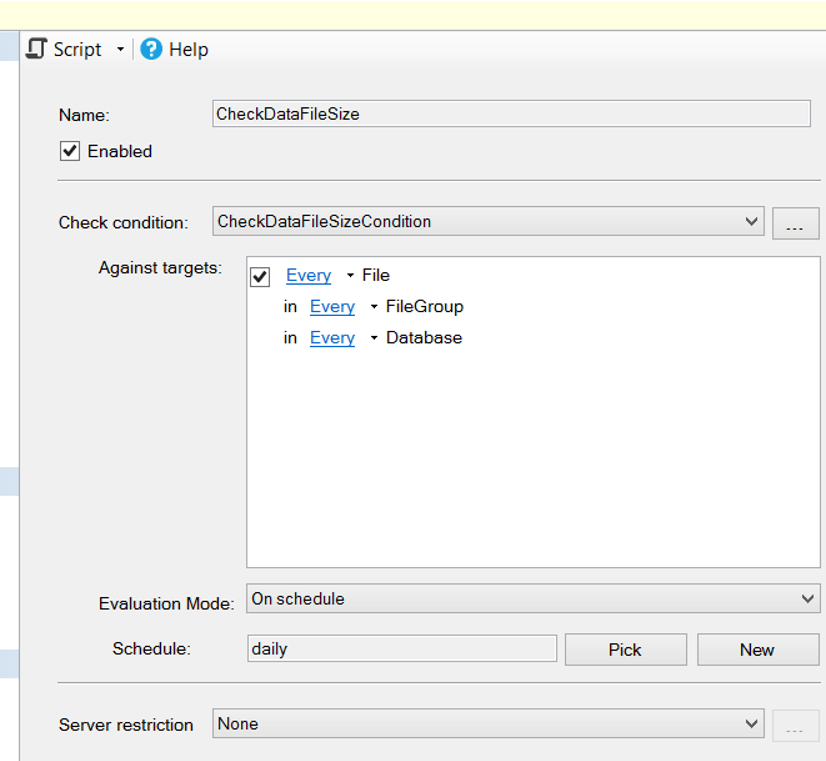Viewport: 826px width, 761px height.
Task: Uncheck the Enabled checkbox
Action: pyautogui.click(x=70, y=151)
